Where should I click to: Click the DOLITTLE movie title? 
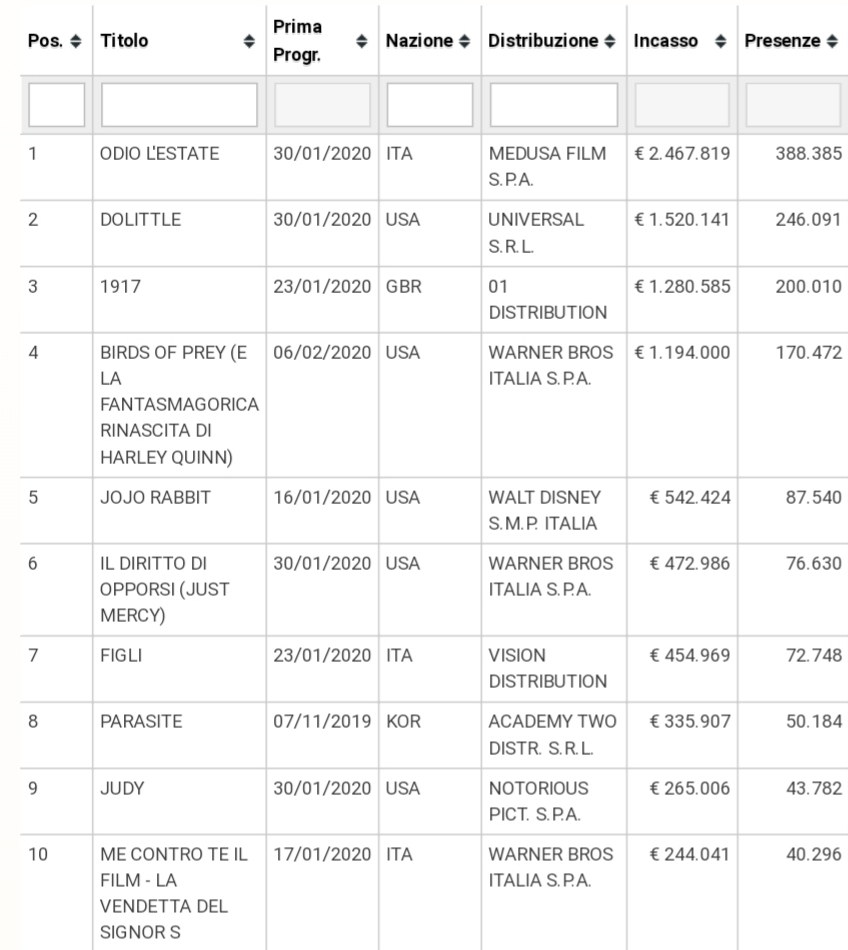141,221
